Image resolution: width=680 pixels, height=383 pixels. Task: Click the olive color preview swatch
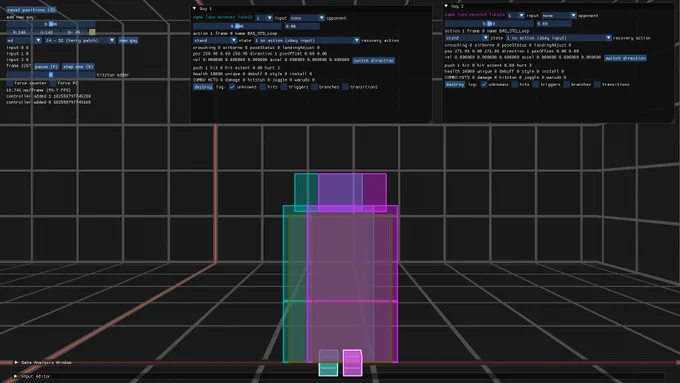92,32
